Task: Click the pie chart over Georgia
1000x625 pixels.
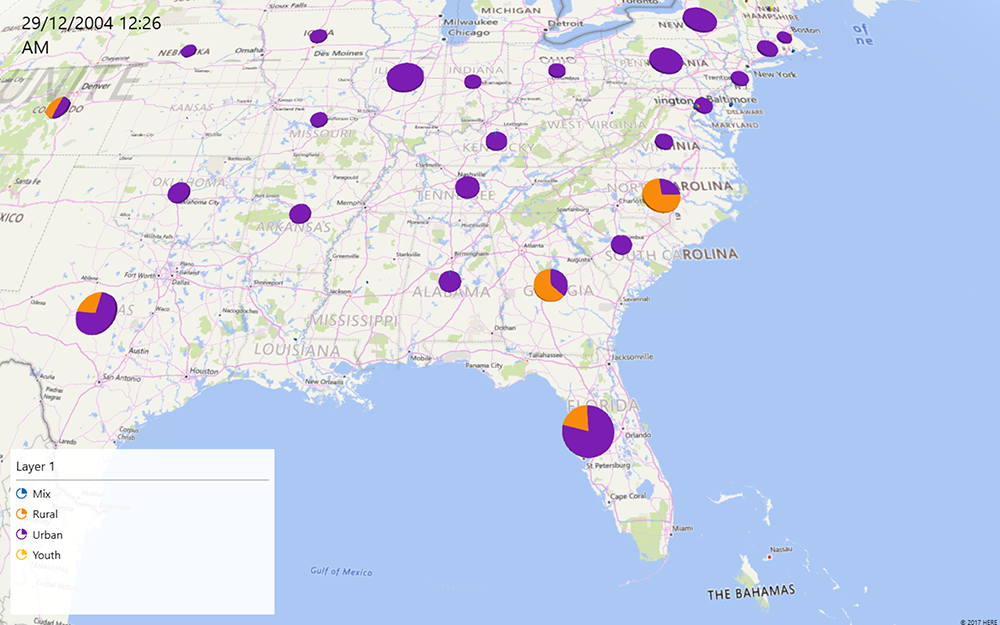Action: click(548, 285)
